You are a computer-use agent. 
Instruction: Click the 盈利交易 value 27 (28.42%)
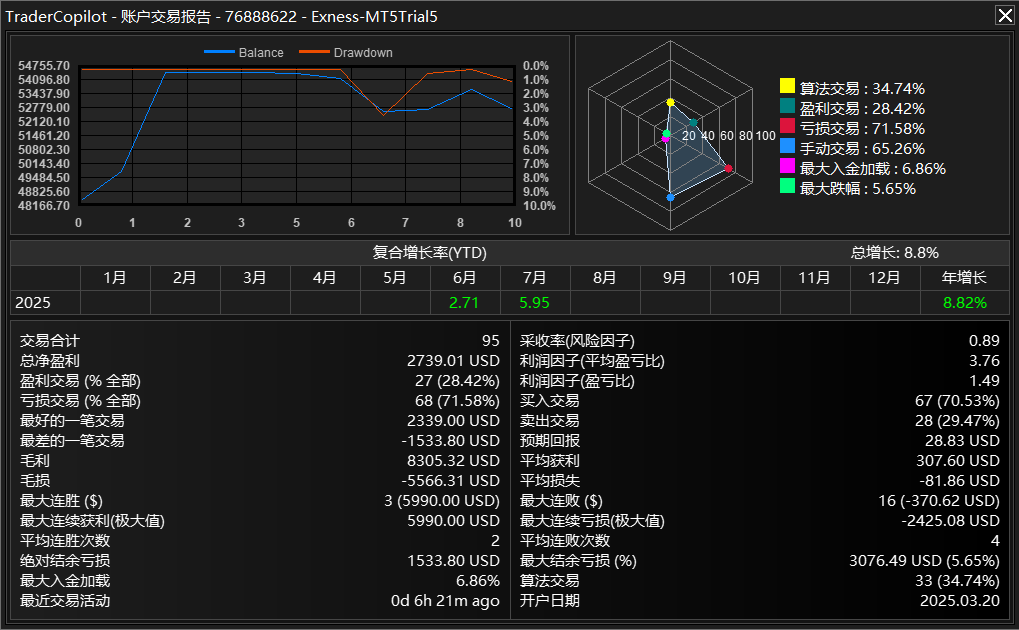coord(458,380)
